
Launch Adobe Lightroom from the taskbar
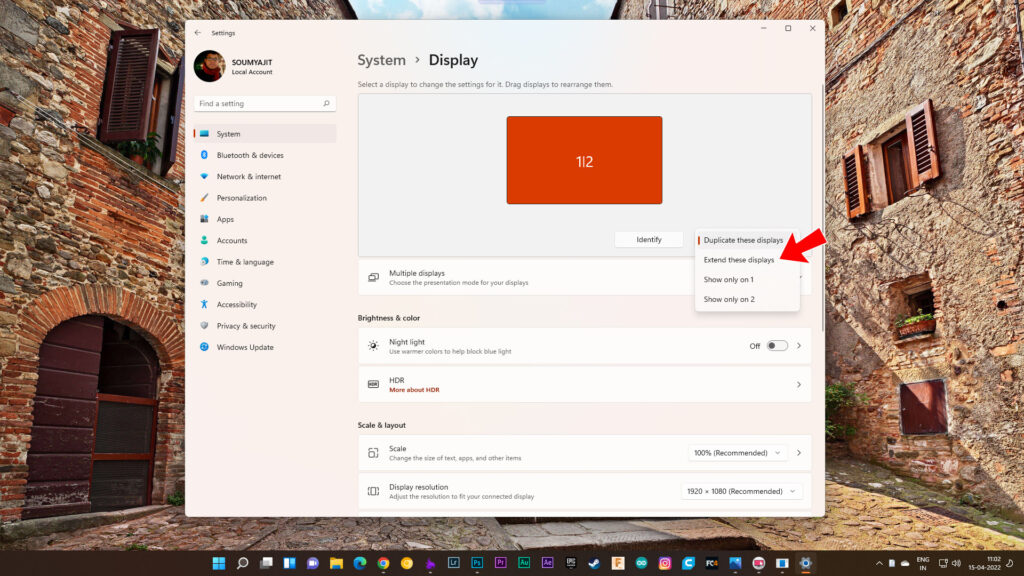pos(454,563)
